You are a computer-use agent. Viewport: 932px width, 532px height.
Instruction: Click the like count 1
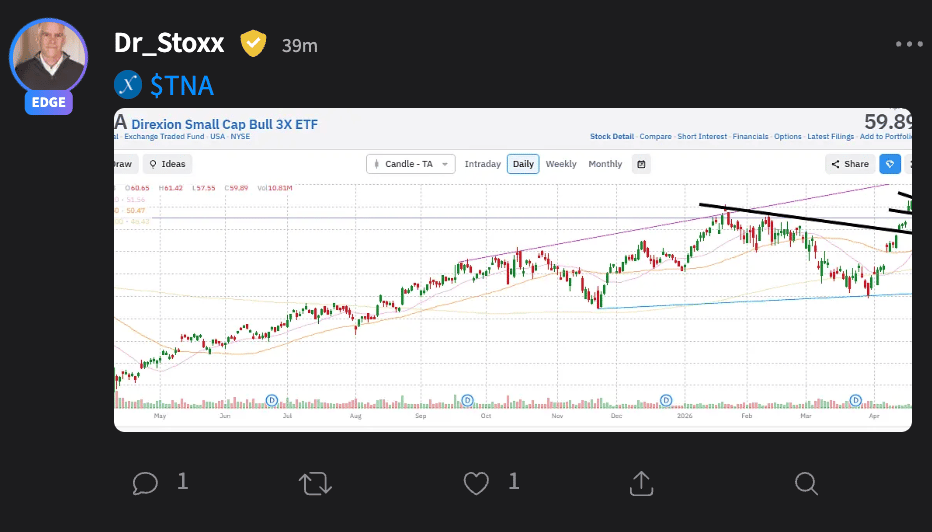[x=514, y=481]
